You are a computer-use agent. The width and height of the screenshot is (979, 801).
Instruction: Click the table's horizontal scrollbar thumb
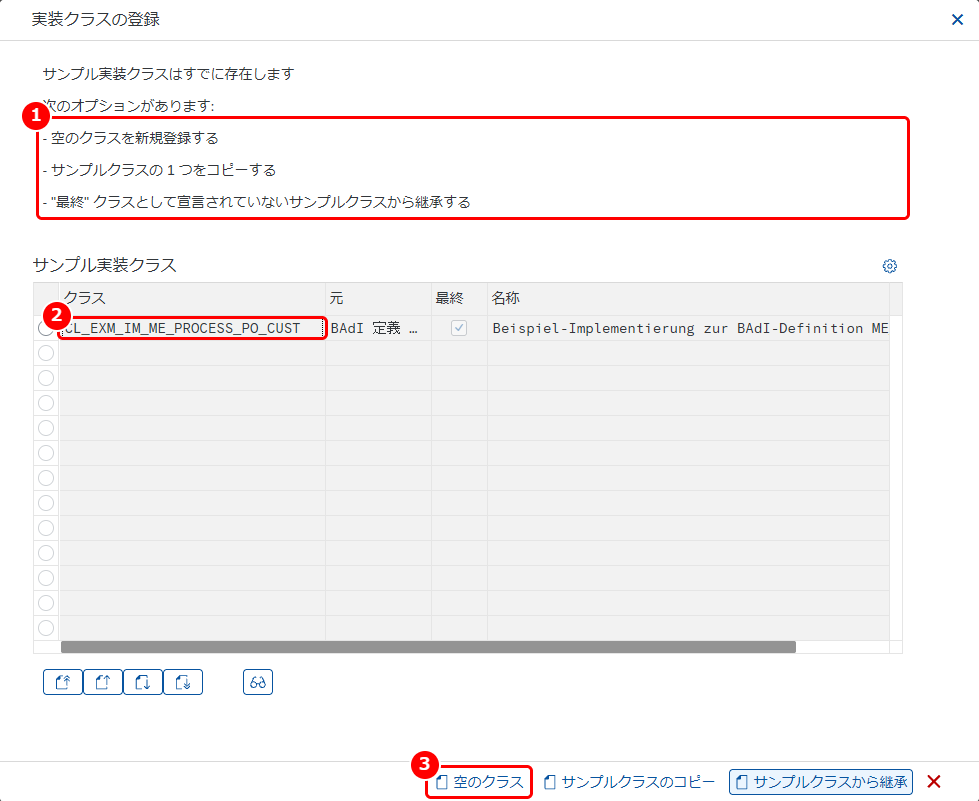click(x=428, y=647)
